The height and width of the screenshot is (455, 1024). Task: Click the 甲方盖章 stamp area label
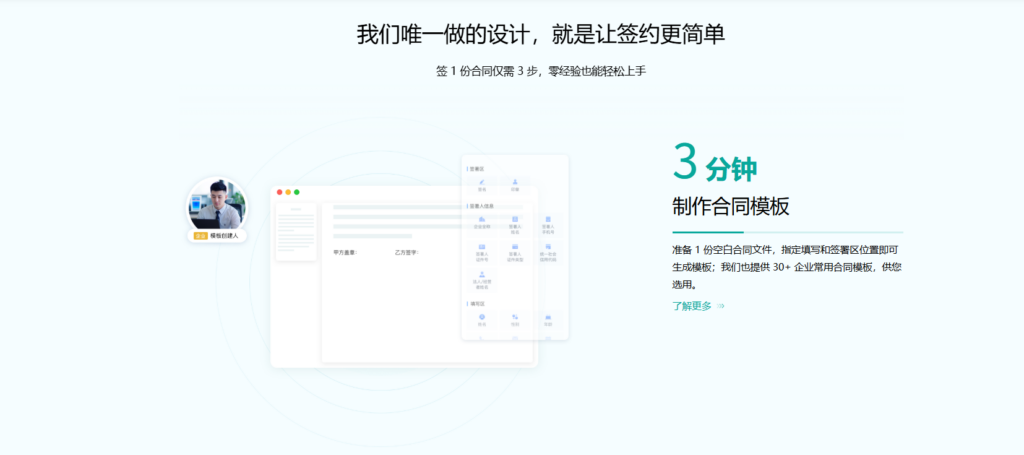coord(345,252)
